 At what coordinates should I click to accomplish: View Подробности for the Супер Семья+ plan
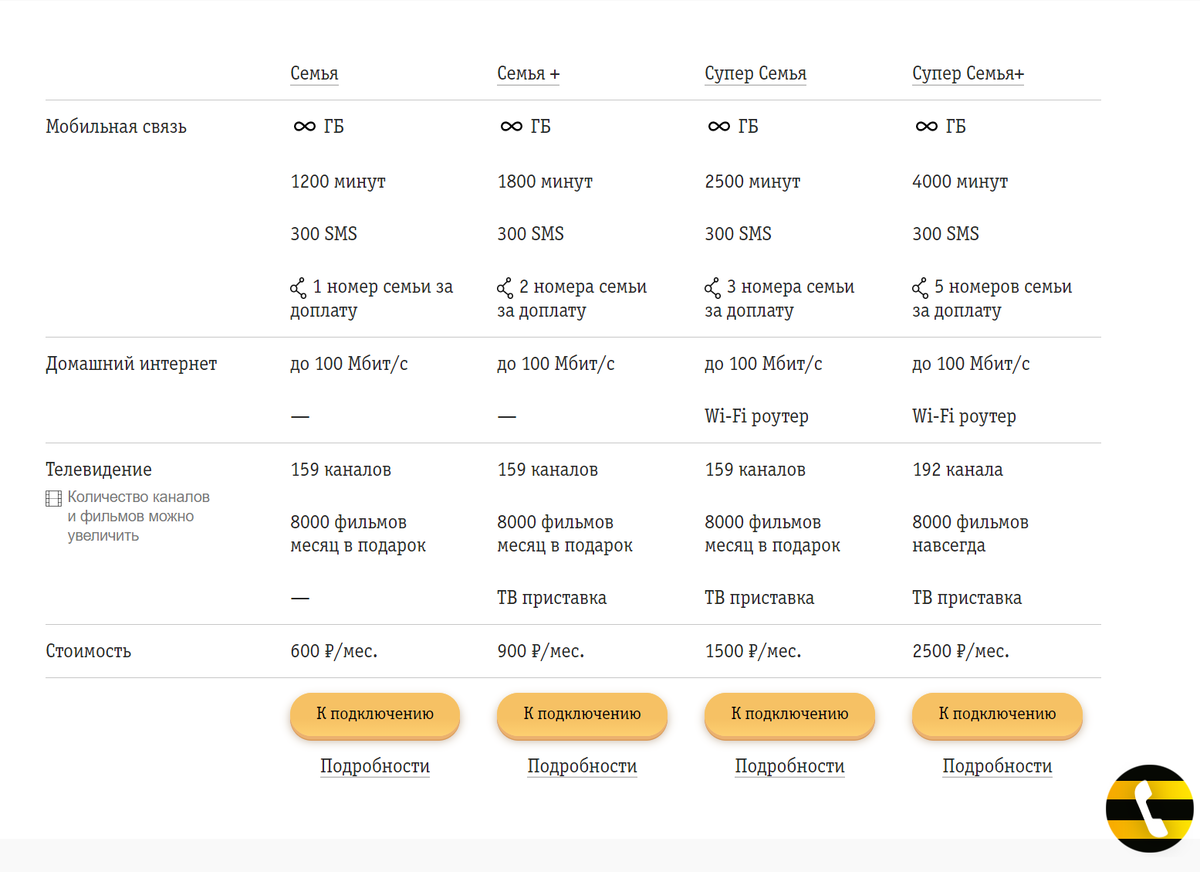click(x=997, y=767)
